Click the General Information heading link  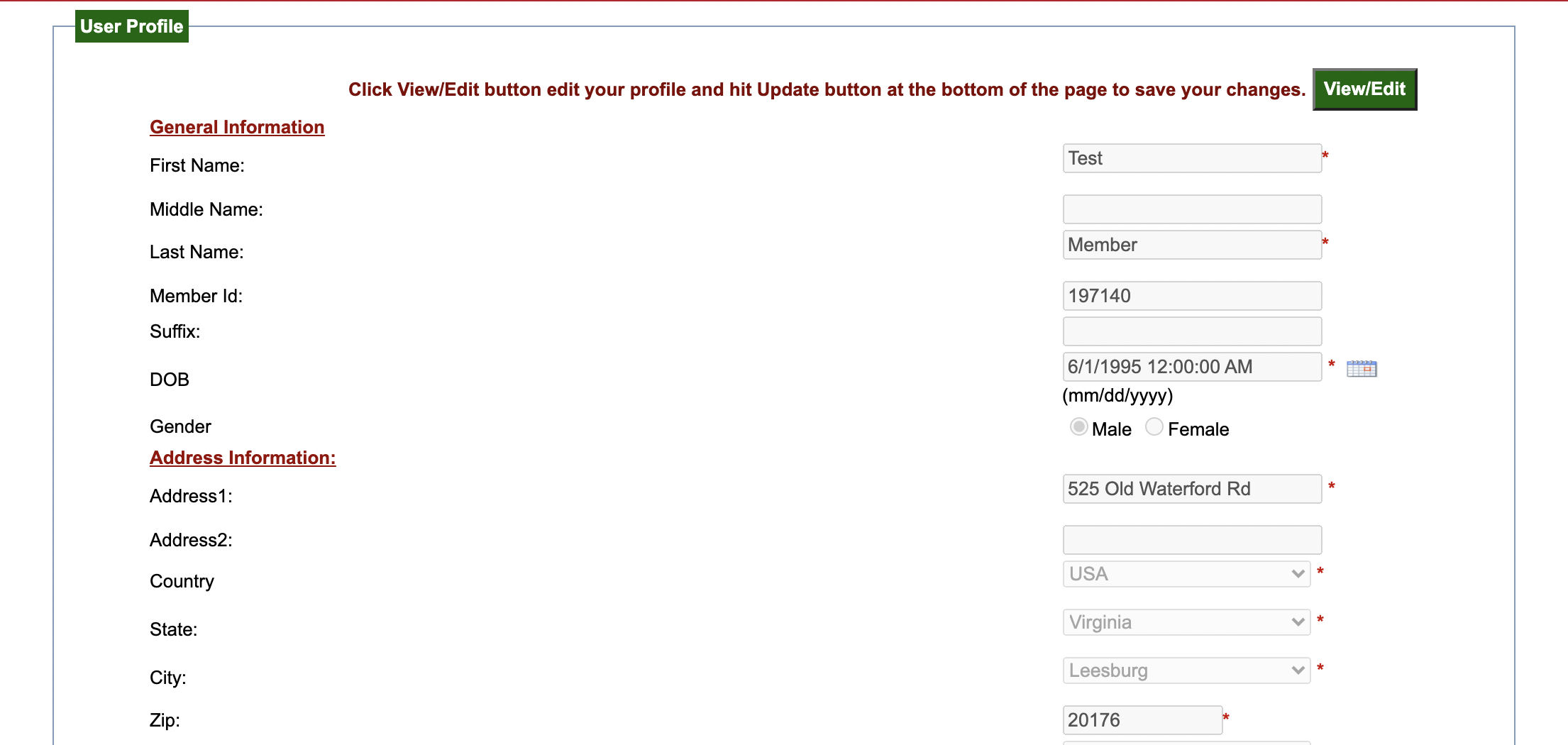tap(237, 127)
